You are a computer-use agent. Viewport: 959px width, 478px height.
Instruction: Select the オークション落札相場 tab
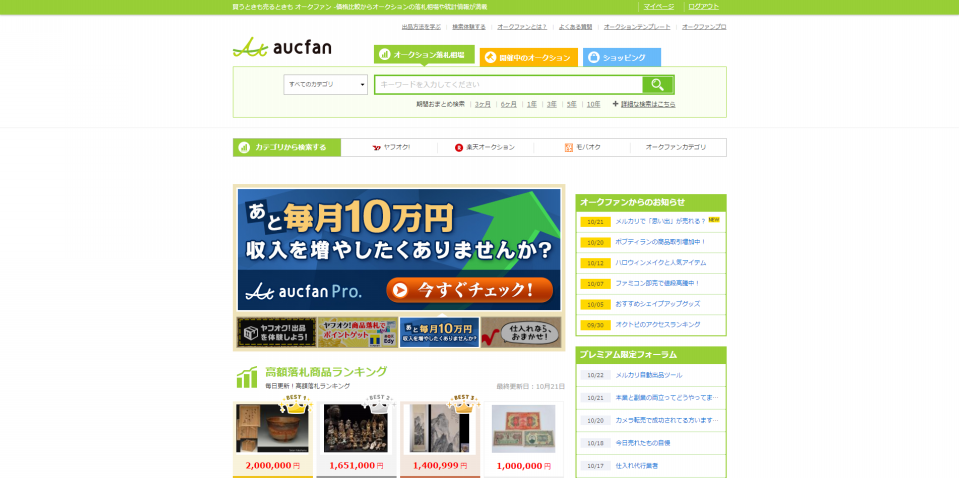[424, 54]
